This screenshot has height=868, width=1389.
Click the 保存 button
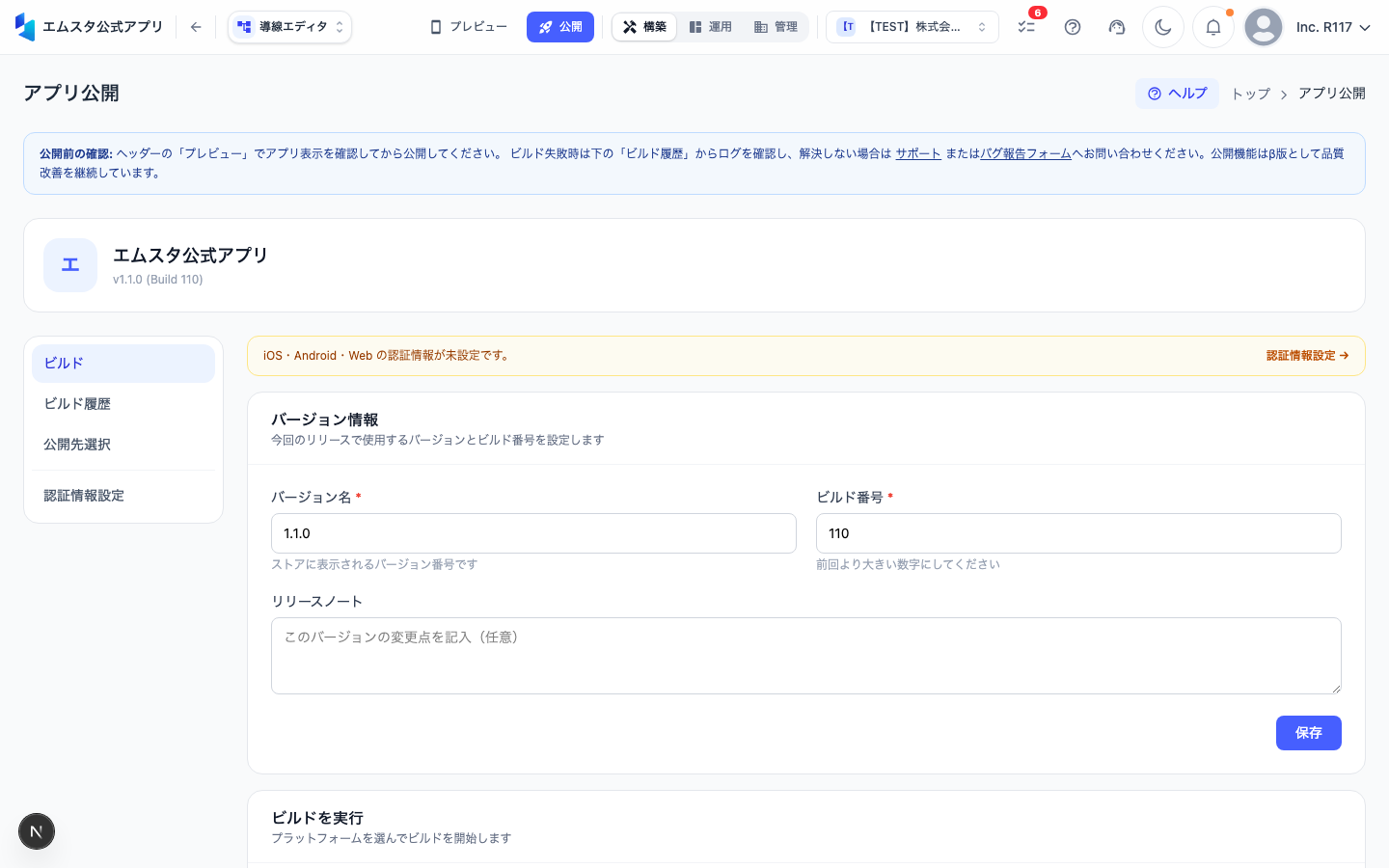(1309, 733)
